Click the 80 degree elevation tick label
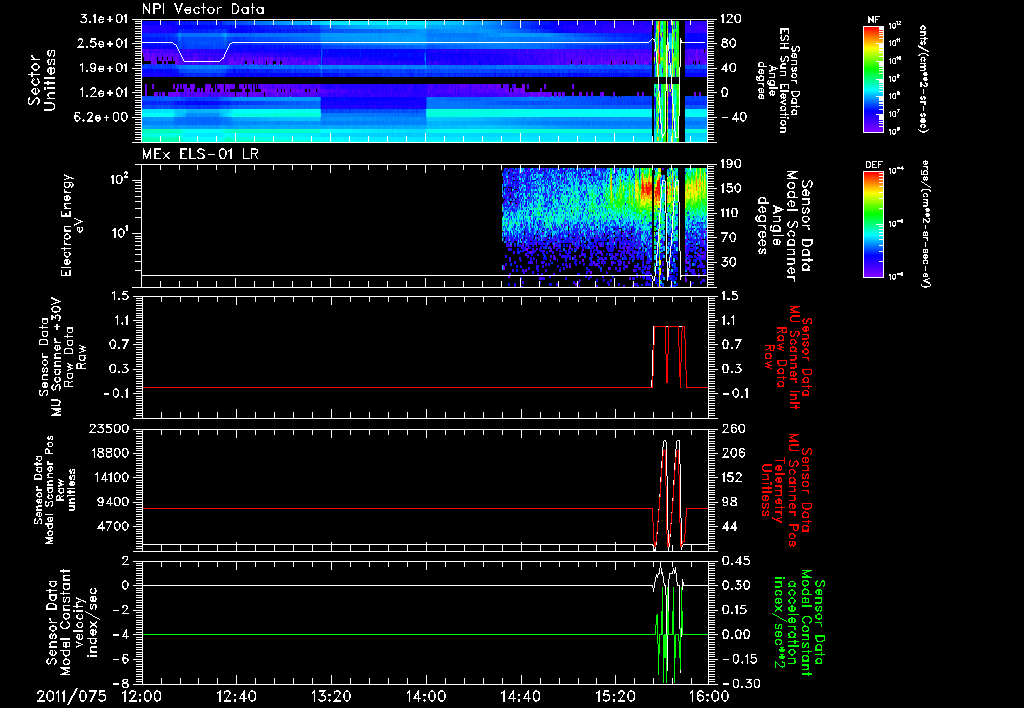The height and width of the screenshot is (708, 1024). click(x=728, y=43)
